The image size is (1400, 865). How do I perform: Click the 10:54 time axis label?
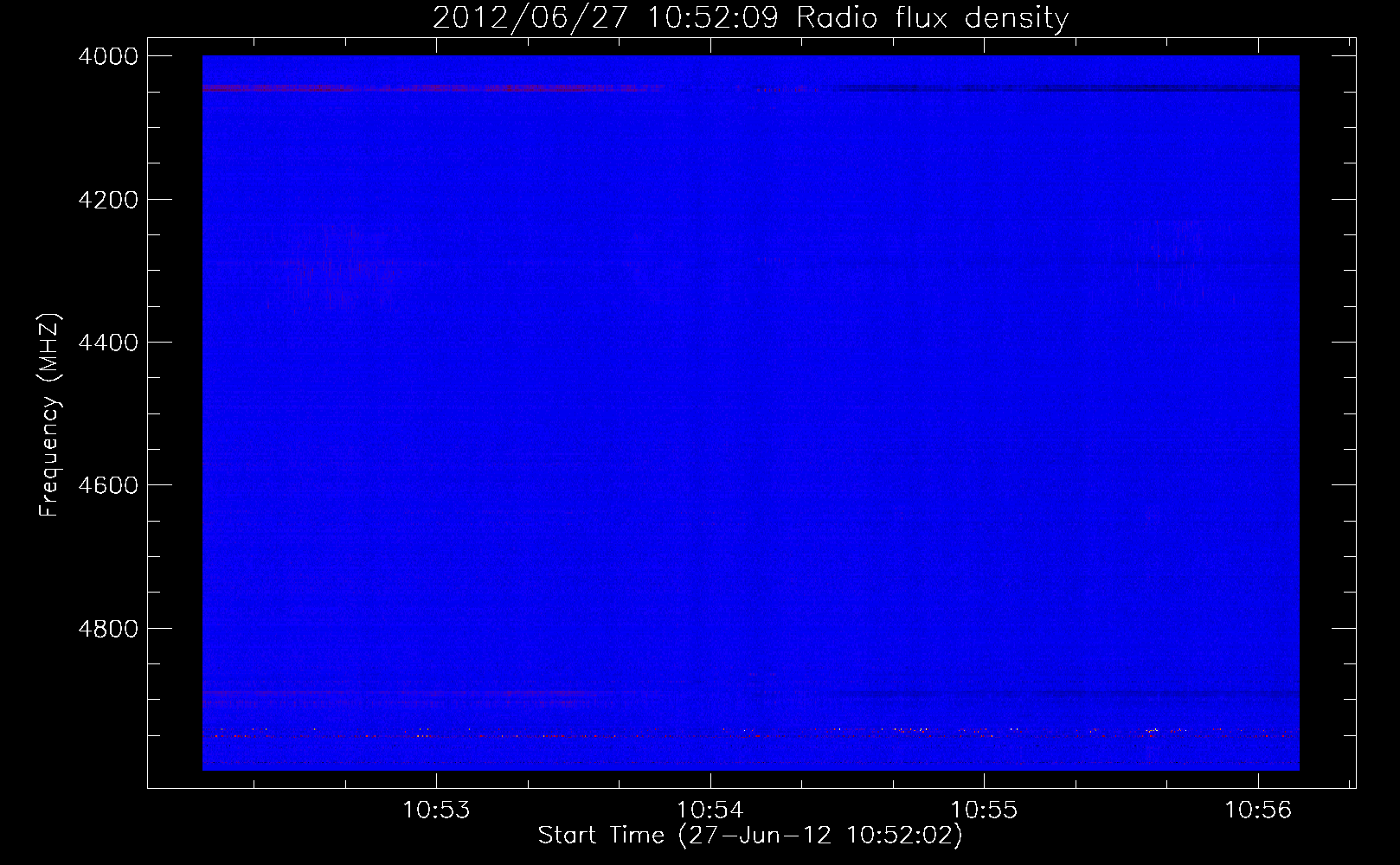[710, 810]
